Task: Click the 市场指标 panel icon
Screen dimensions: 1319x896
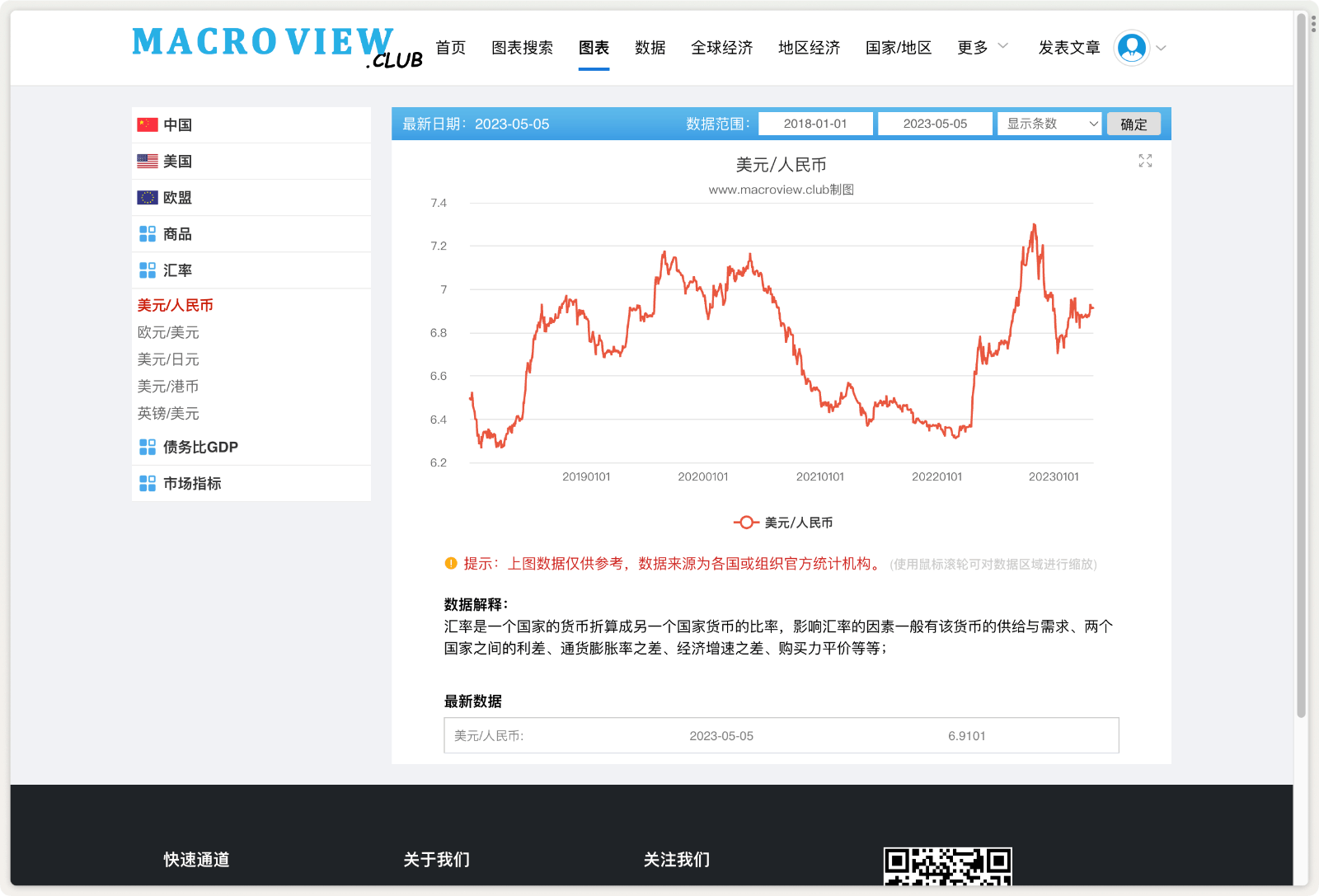Action: coord(146,483)
